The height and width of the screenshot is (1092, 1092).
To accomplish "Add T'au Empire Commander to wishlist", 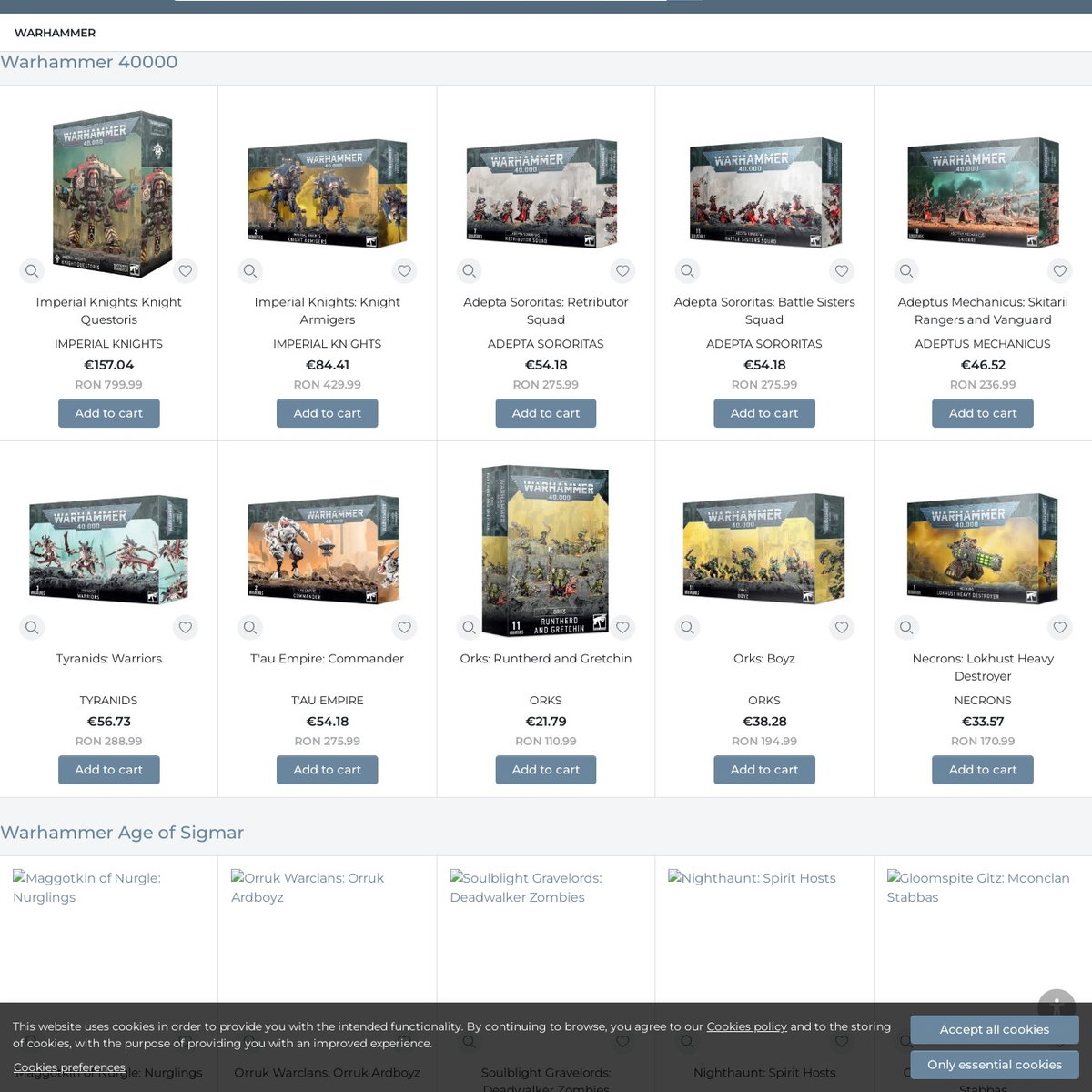I will tap(404, 627).
